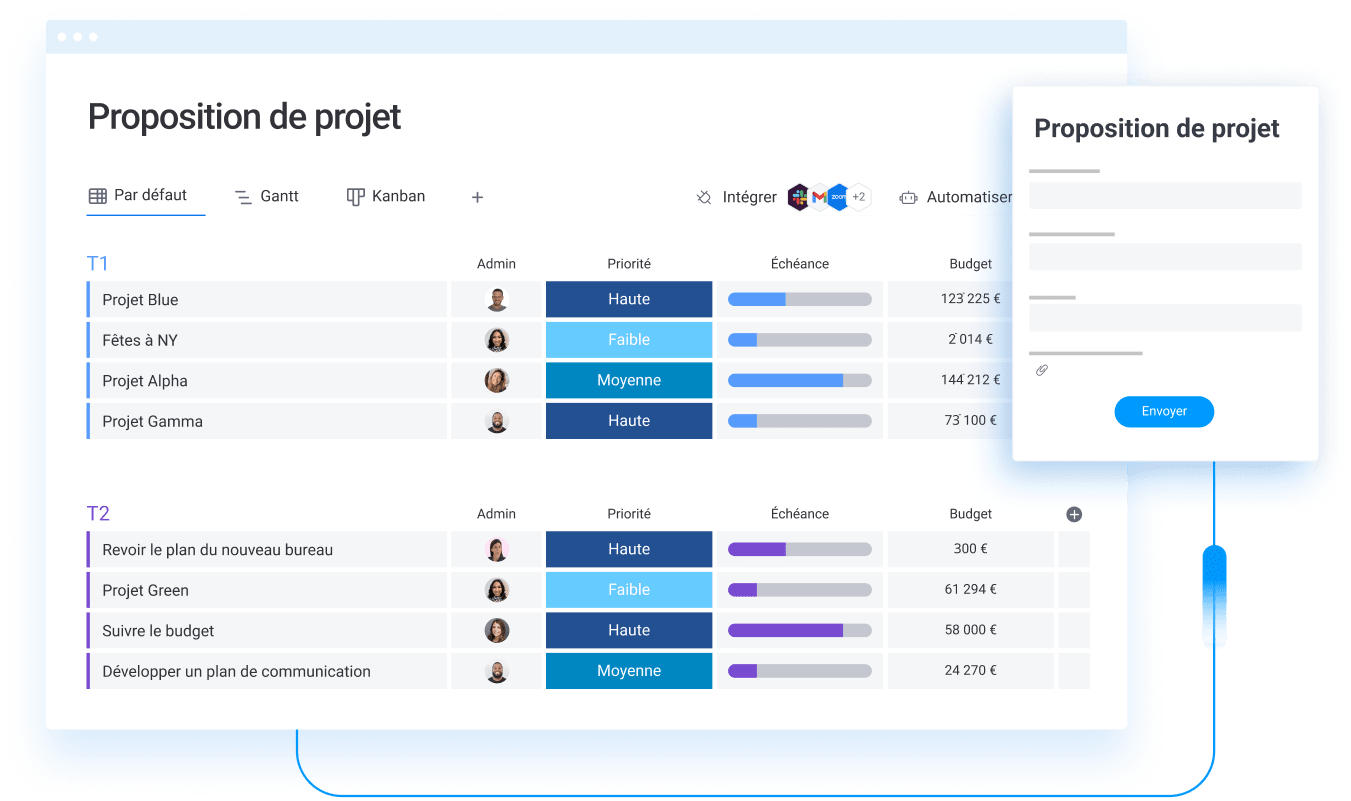Change Revoir le plan priority Haute
Image resolution: width=1351 pixels, height=801 pixels.
(629, 549)
